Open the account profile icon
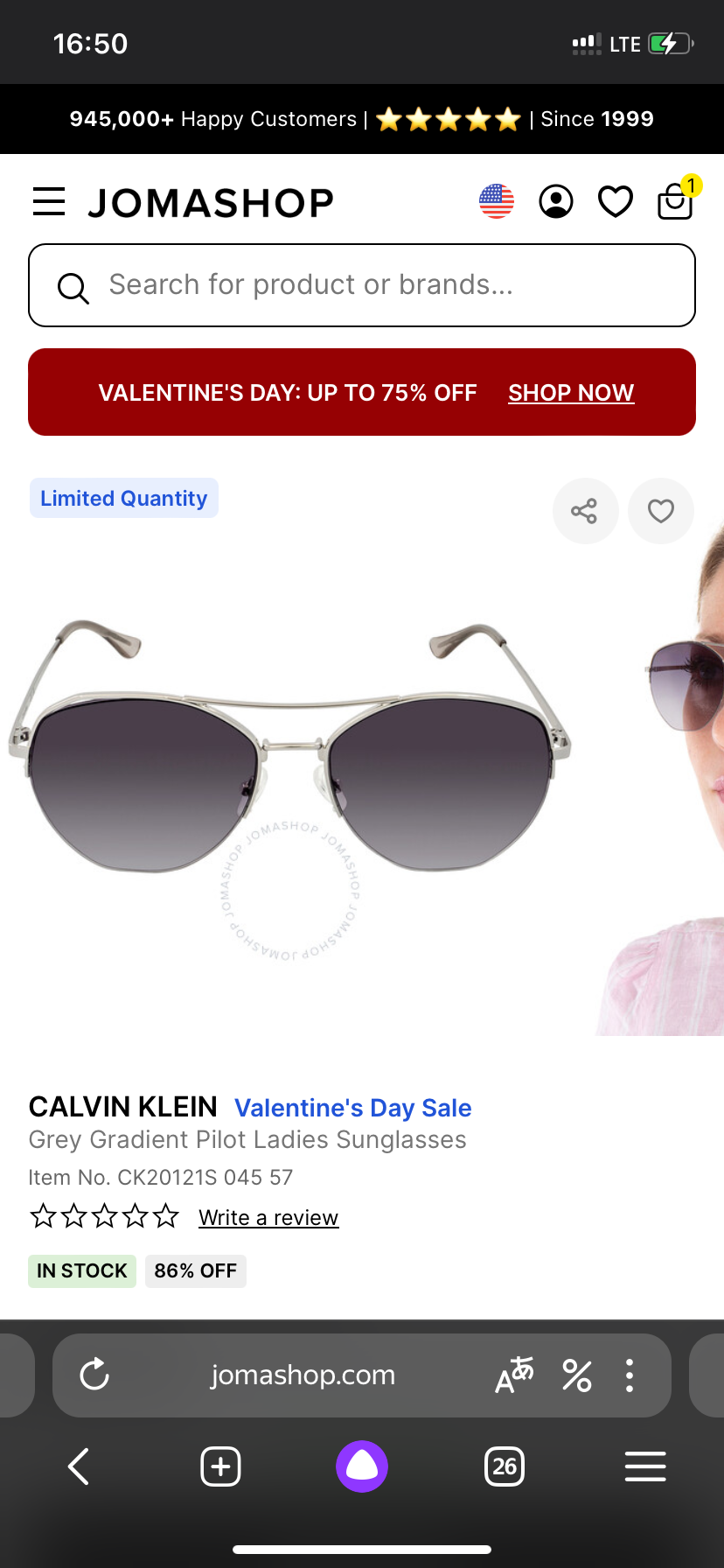This screenshot has width=724, height=1568. pyautogui.click(x=556, y=201)
